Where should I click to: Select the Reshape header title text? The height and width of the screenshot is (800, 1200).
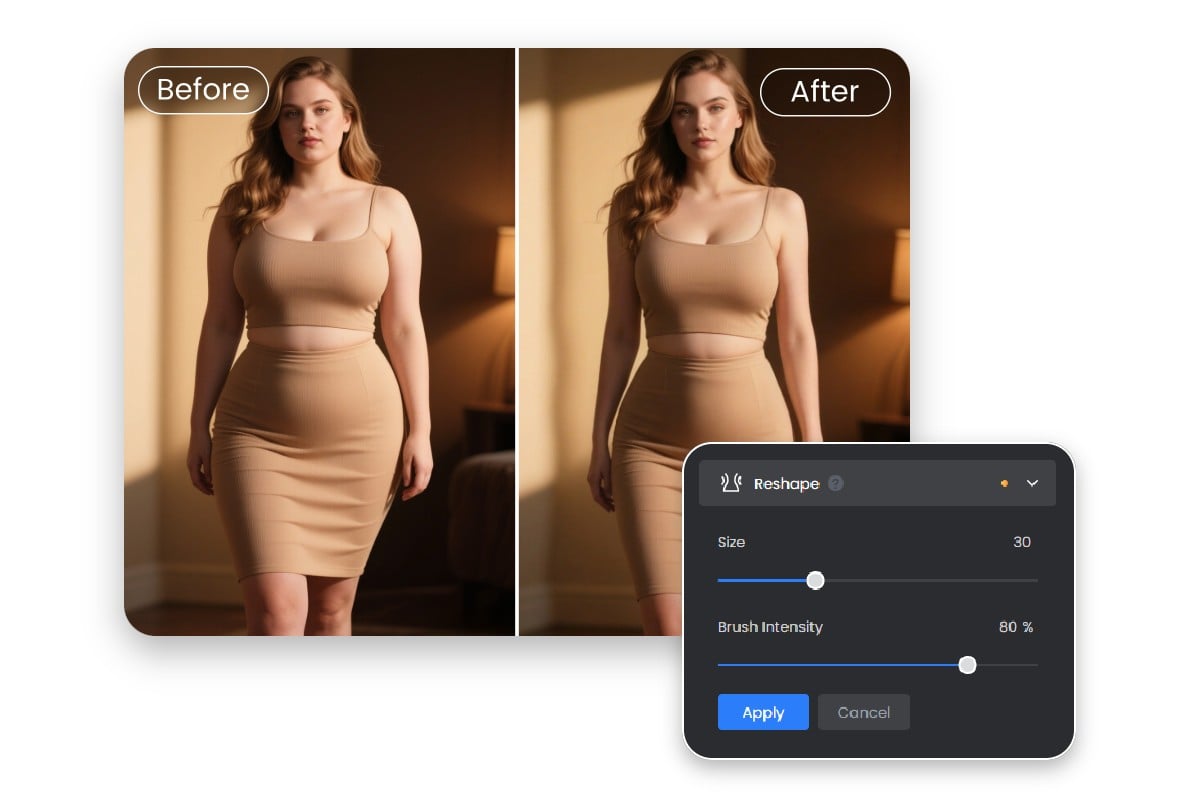pos(786,484)
